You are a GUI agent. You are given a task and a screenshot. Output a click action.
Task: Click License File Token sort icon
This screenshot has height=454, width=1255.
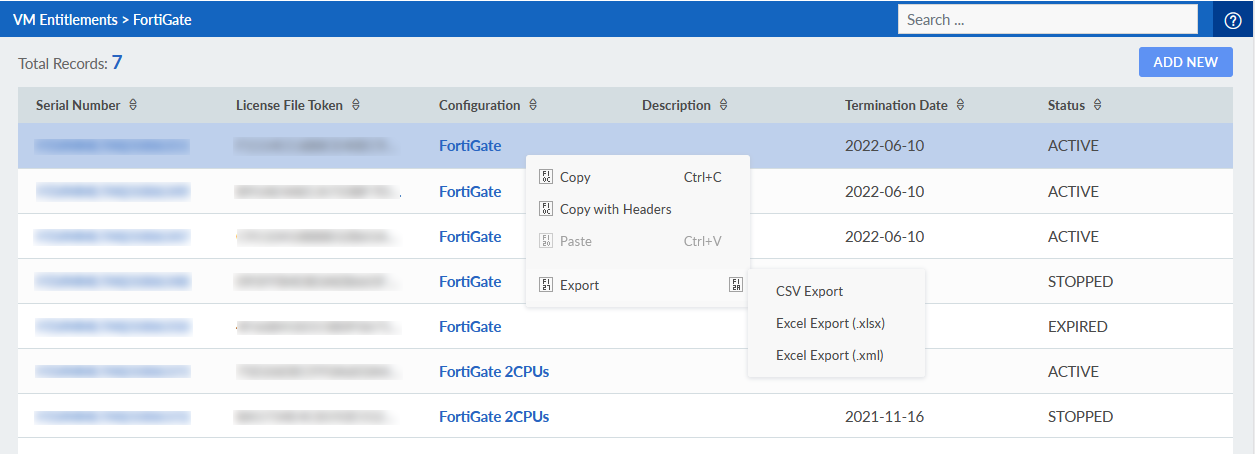pos(356,105)
